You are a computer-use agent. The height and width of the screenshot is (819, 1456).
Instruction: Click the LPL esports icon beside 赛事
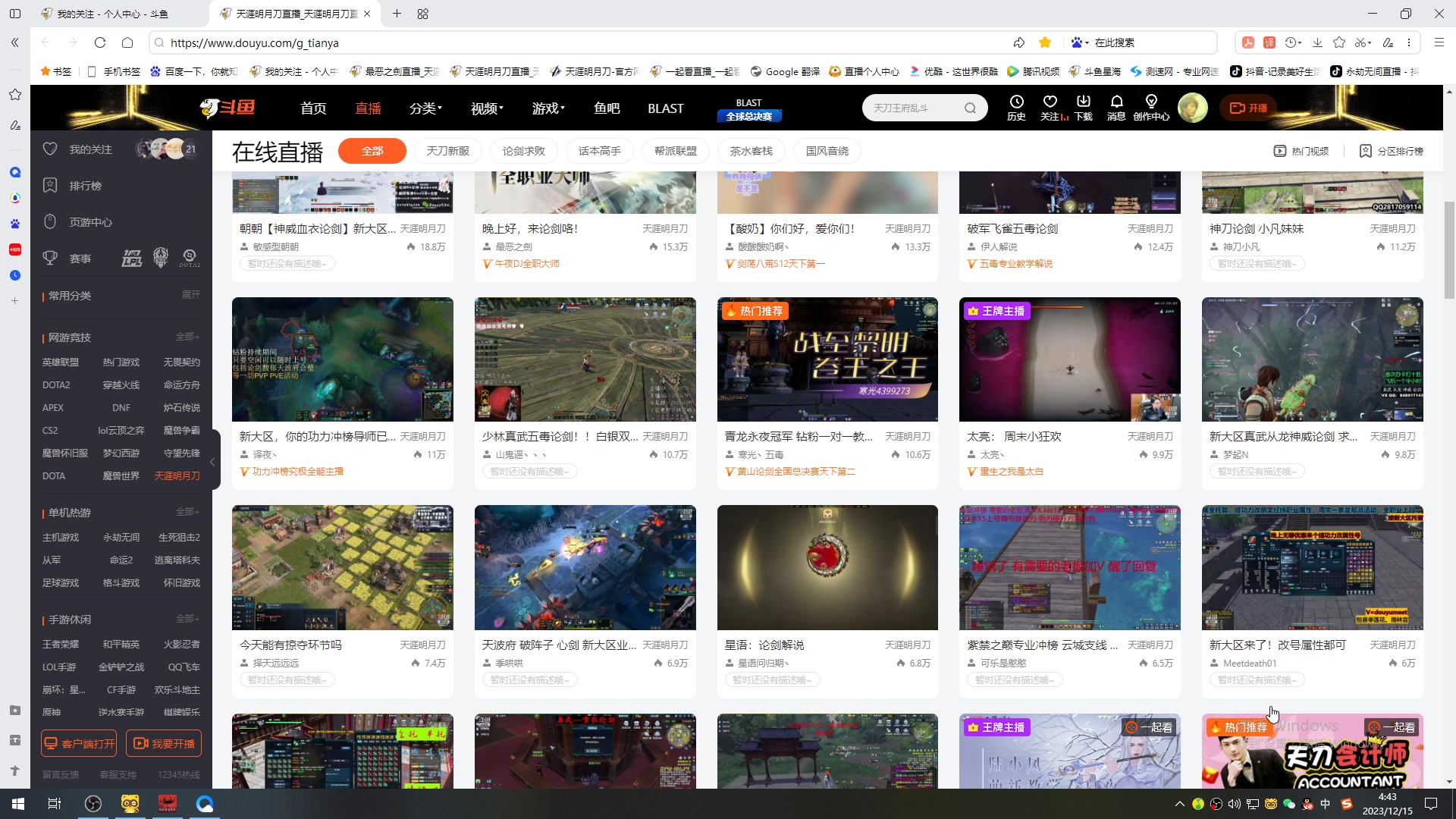click(x=132, y=258)
